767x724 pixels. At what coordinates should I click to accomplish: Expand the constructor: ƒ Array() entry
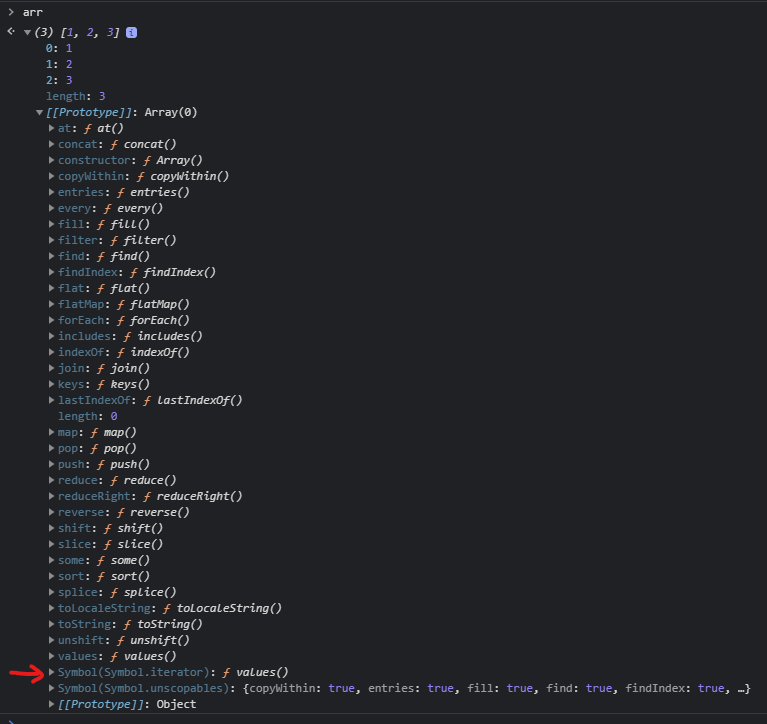coord(51,160)
